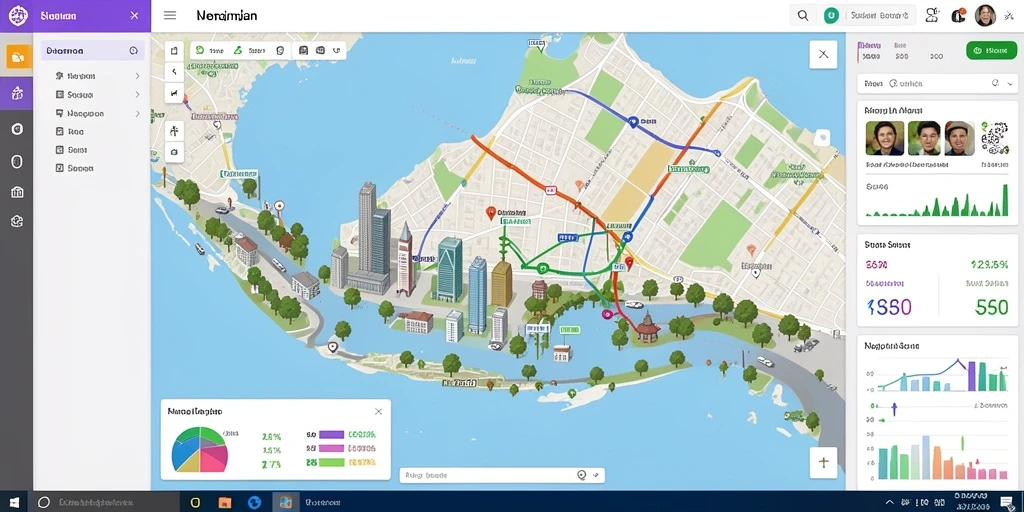This screenshot has height=512, width=1024.
Task: Click the green '550' value in stats card
Action: click(991, 307)
